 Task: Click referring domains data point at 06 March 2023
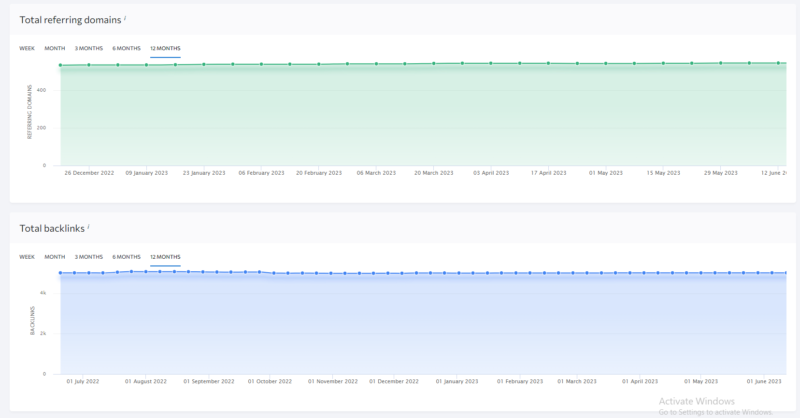click(376, 64)
